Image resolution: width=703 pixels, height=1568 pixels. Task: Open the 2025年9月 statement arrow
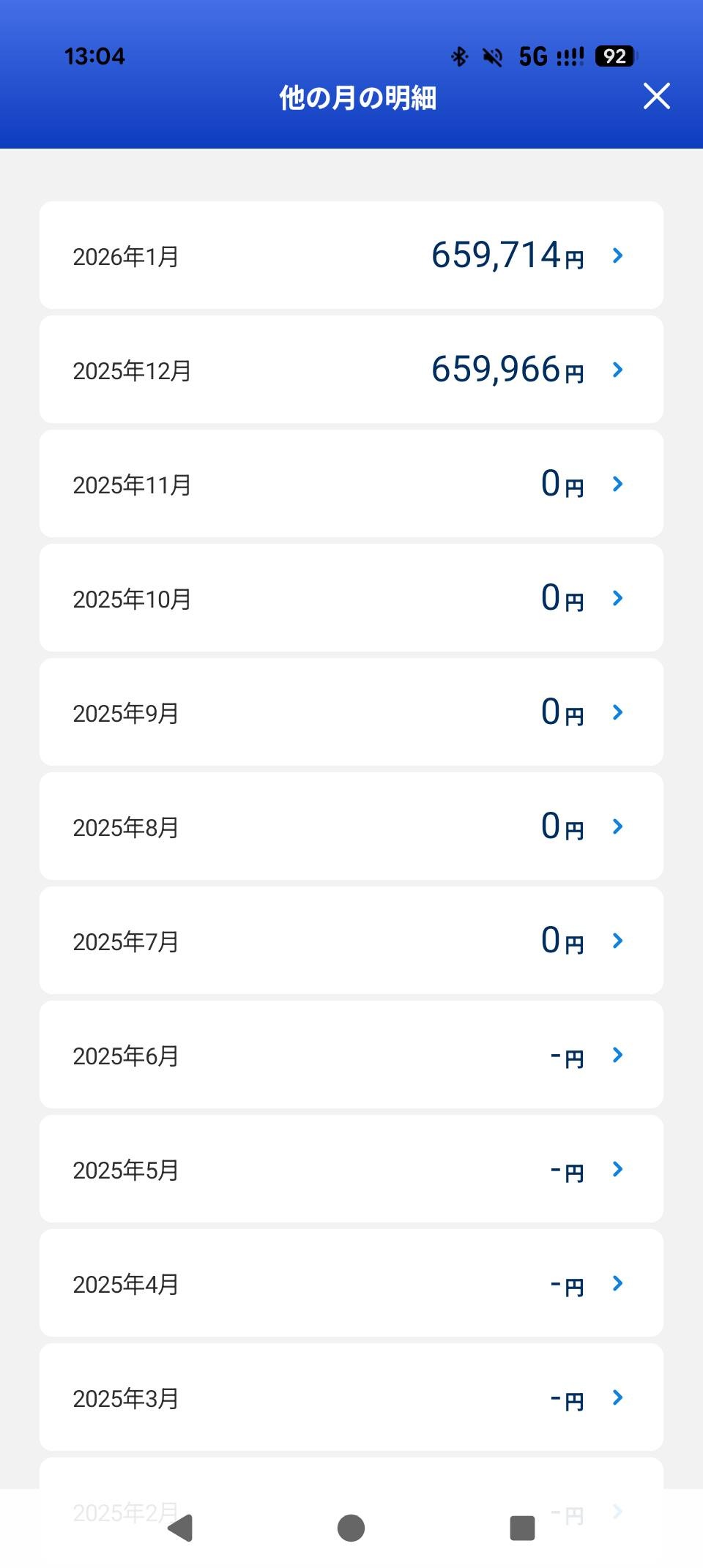[x=617, y=712]
